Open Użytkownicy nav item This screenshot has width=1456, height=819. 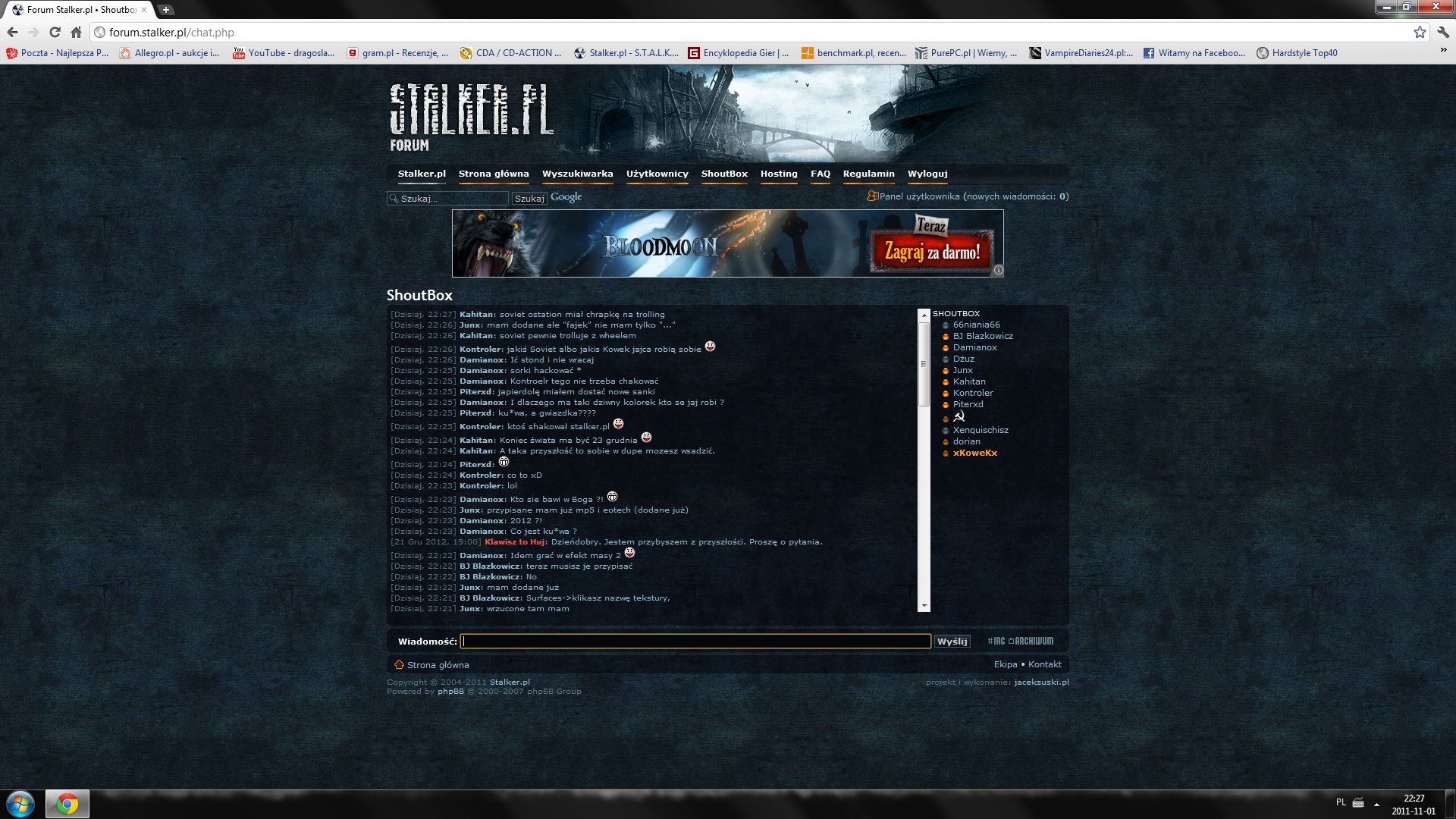pyautogui.click(x=657, y=174)
